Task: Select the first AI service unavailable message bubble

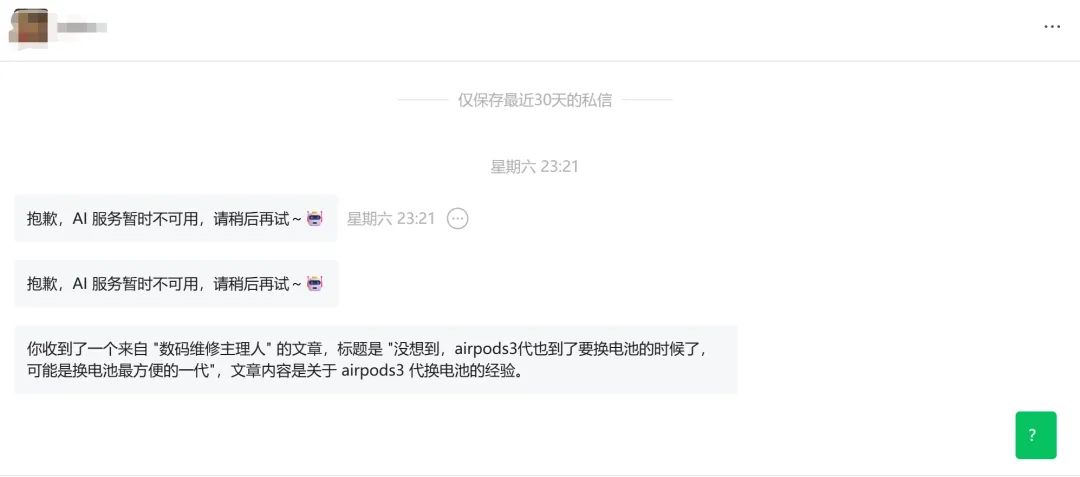Action: (x=176, y=218)
